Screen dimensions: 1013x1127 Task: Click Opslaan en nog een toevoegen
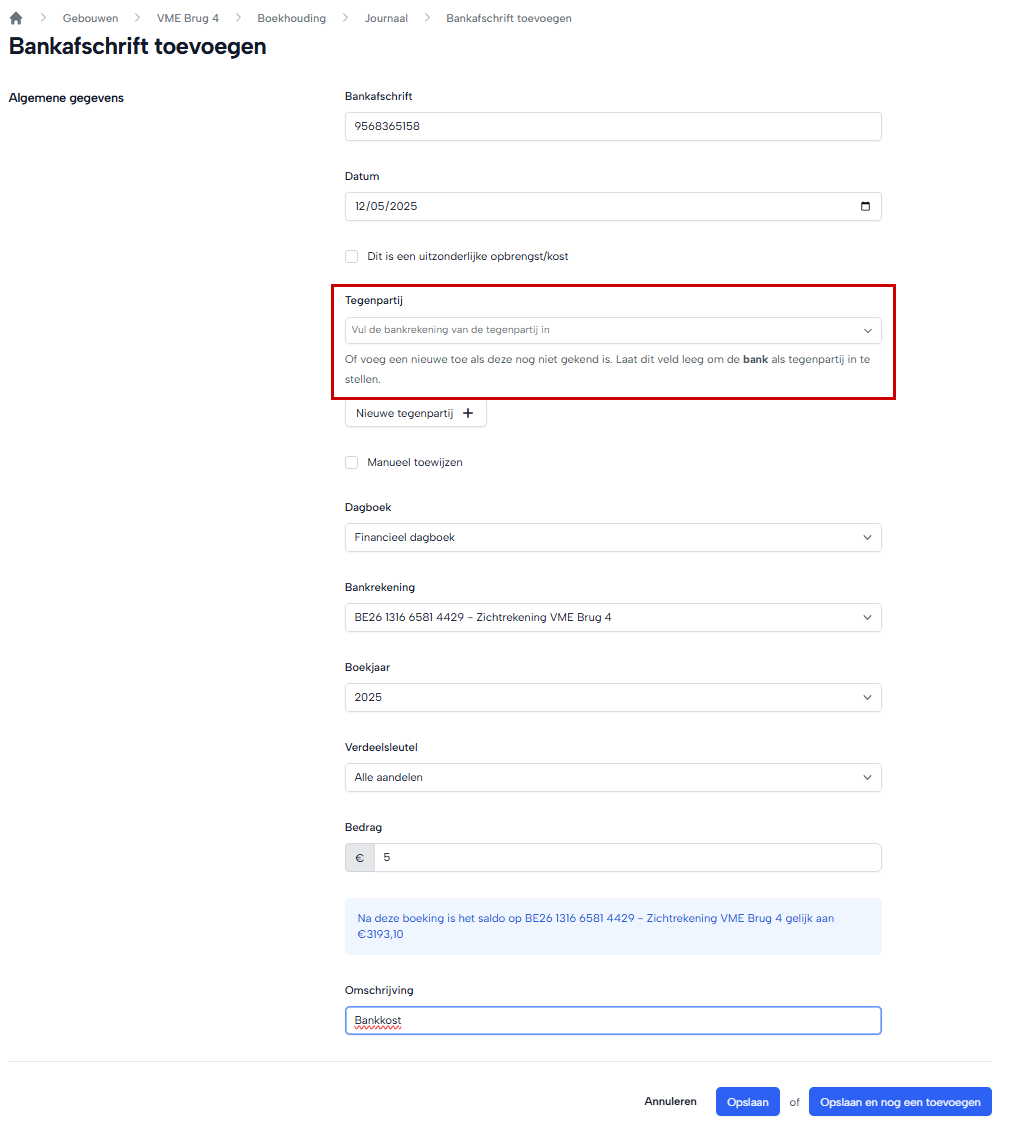900,1102
